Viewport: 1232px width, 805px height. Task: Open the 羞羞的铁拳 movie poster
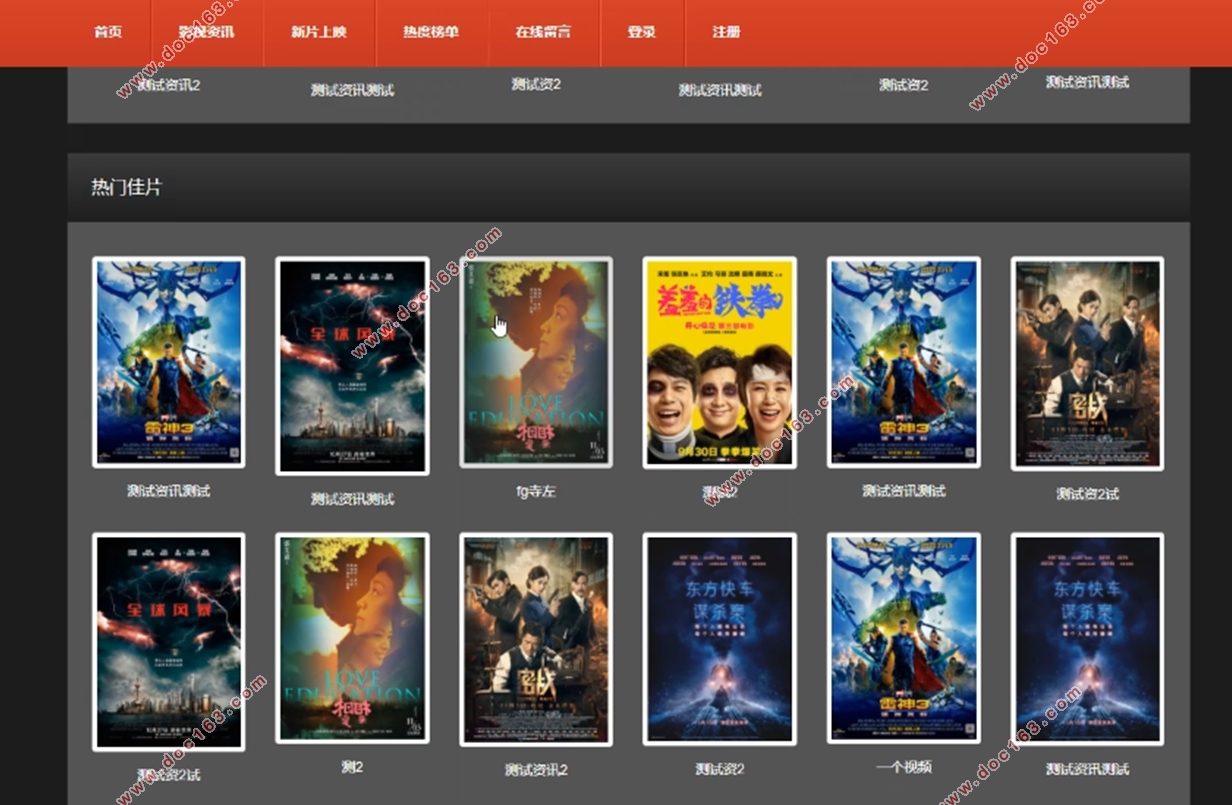coord(720,362)
